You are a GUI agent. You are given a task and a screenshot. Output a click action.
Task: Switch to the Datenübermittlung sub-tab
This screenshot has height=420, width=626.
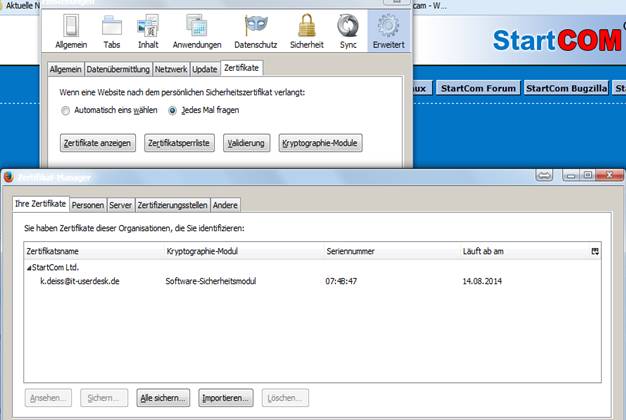click(118, 69)
